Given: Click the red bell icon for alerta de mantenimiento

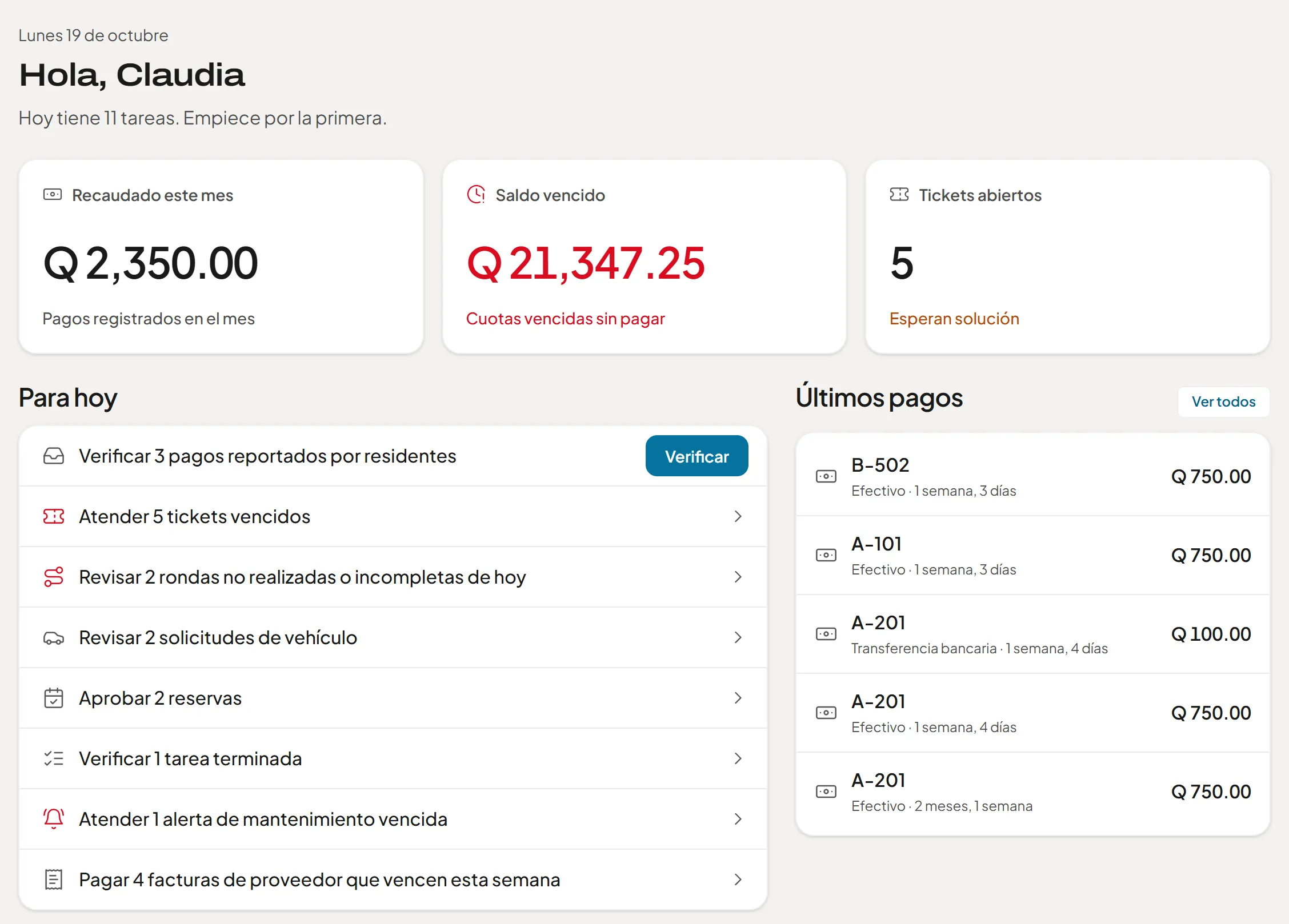Looking at the screenshot, I should [x=54, y=819].
